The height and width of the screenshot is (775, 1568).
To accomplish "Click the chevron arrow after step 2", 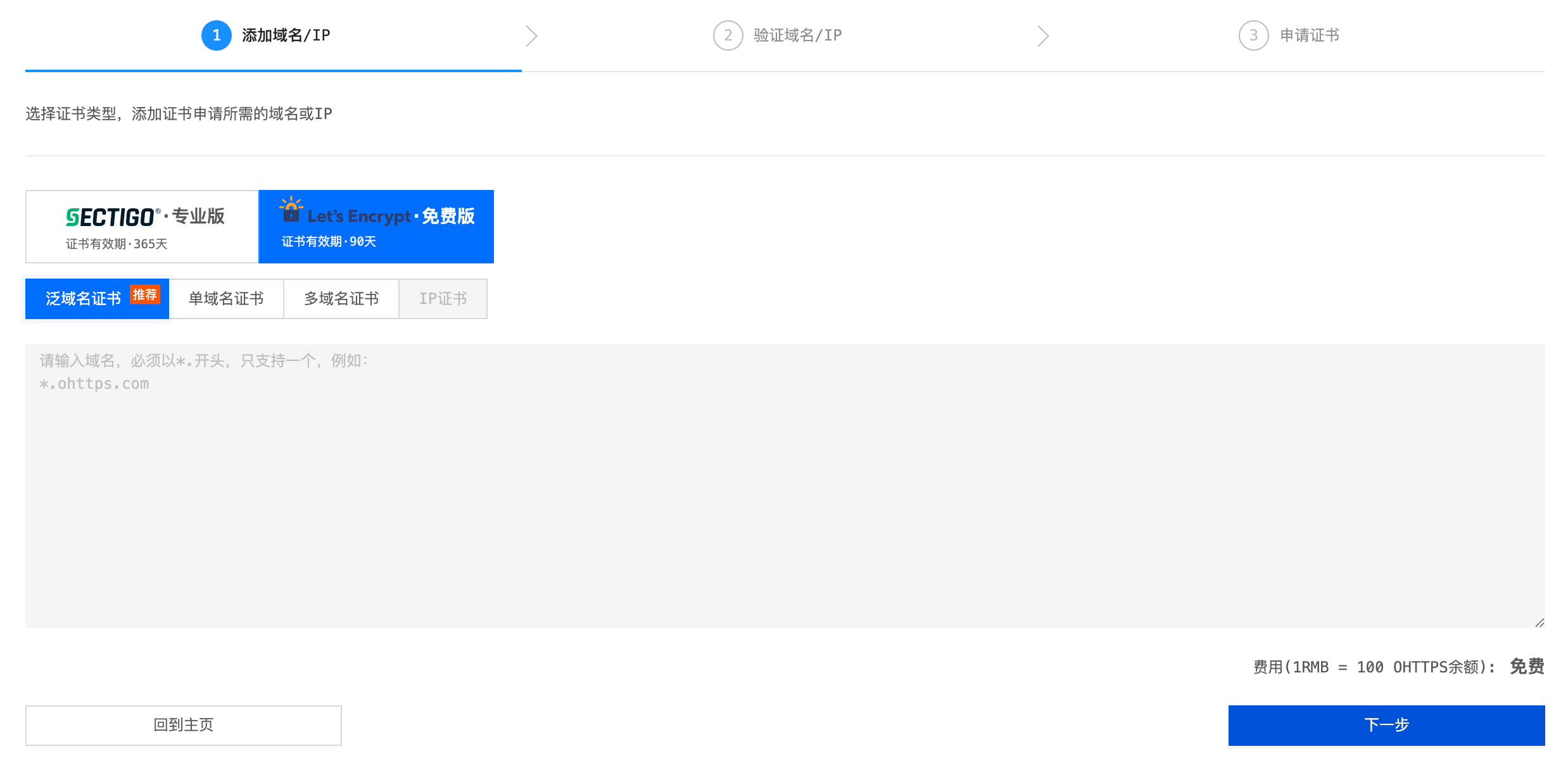I will [1043, 36].
